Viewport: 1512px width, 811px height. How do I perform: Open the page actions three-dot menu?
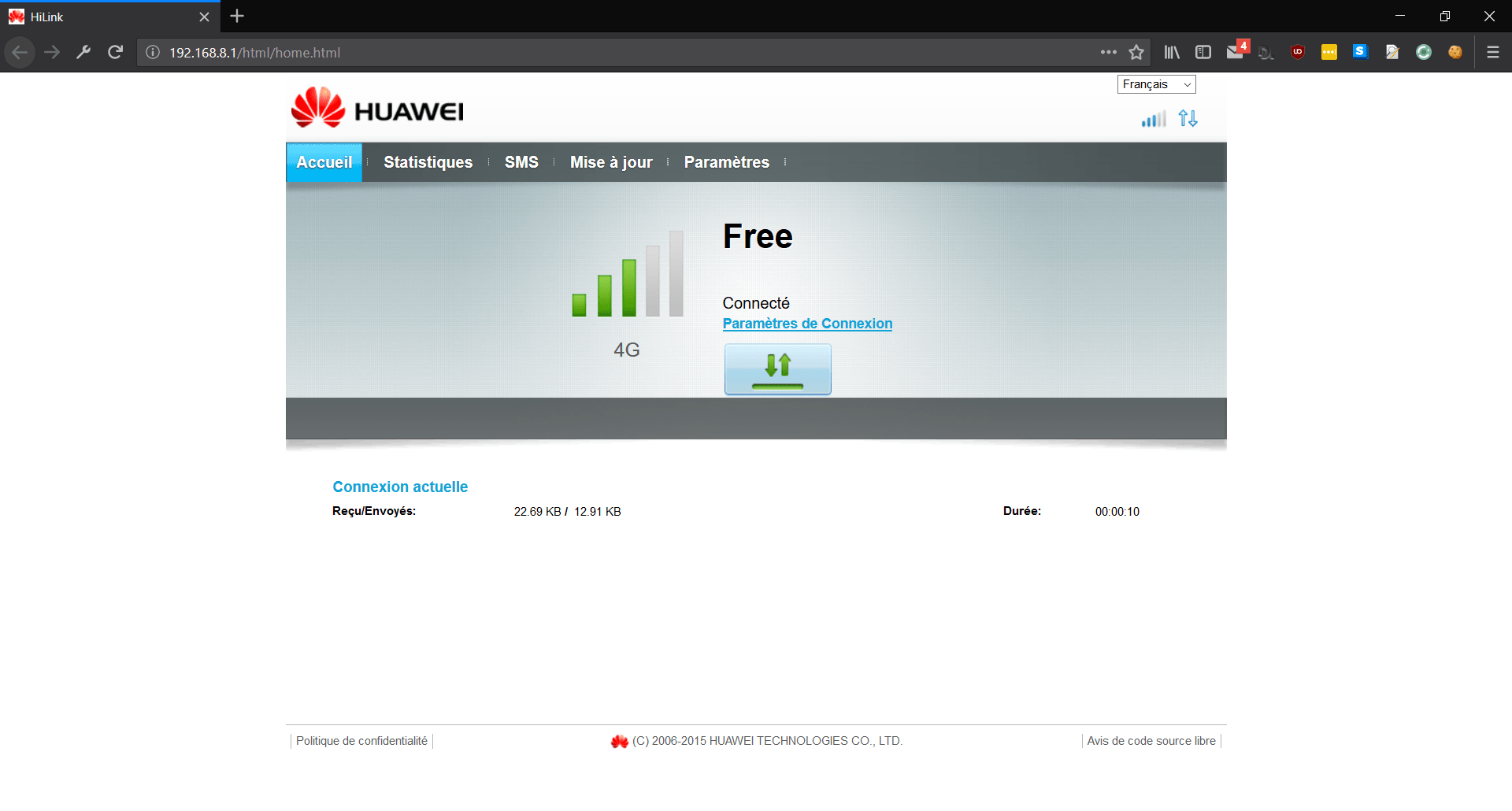(x=1109, y=53)
